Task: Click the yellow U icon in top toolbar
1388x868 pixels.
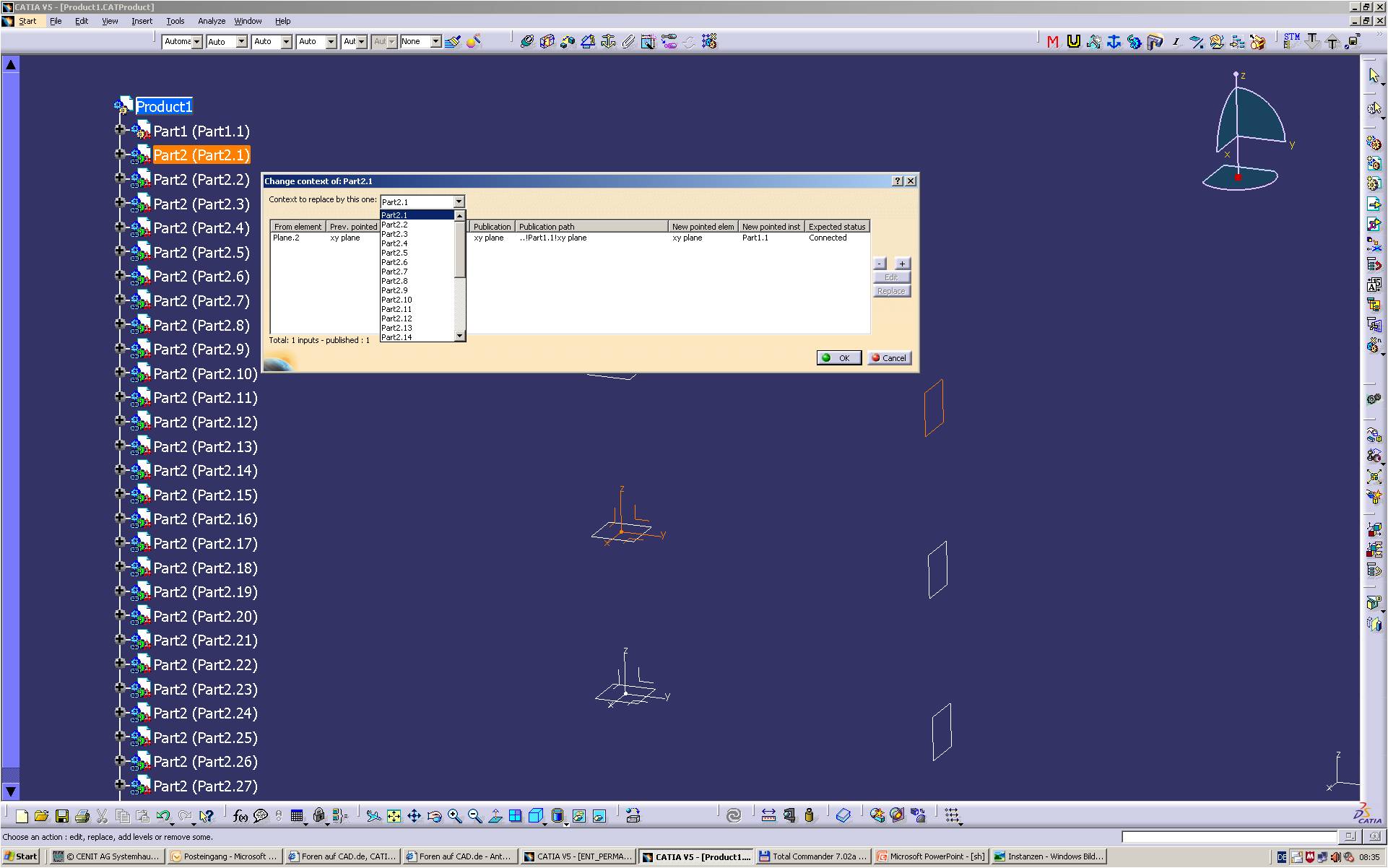Action: click(x=1073, y=42)
